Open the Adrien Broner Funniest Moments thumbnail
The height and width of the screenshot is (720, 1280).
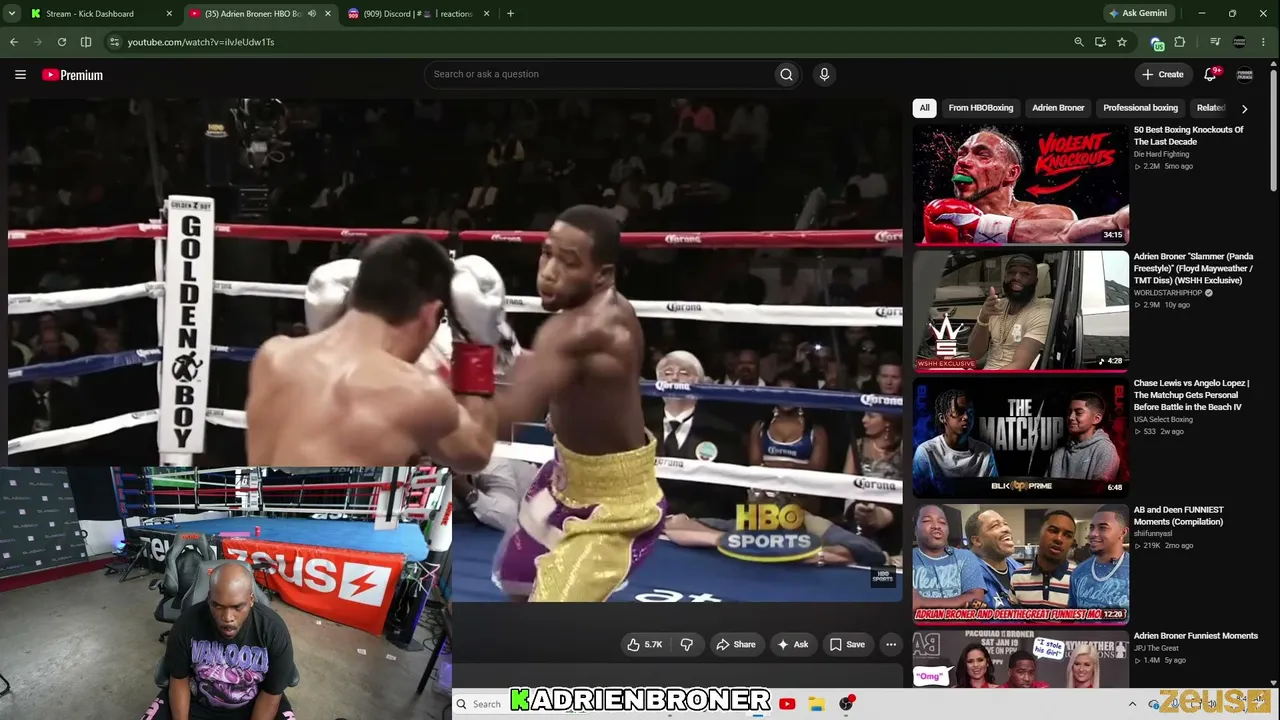click(x=1020, y=658)
